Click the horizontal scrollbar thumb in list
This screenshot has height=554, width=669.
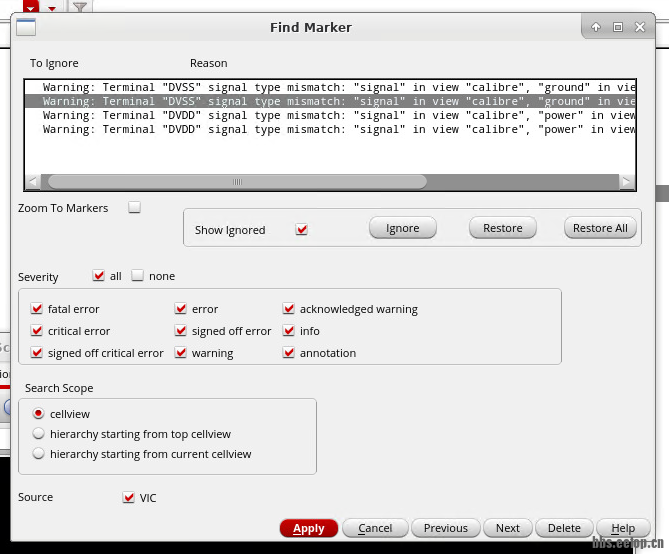click(x=237, y=182)
